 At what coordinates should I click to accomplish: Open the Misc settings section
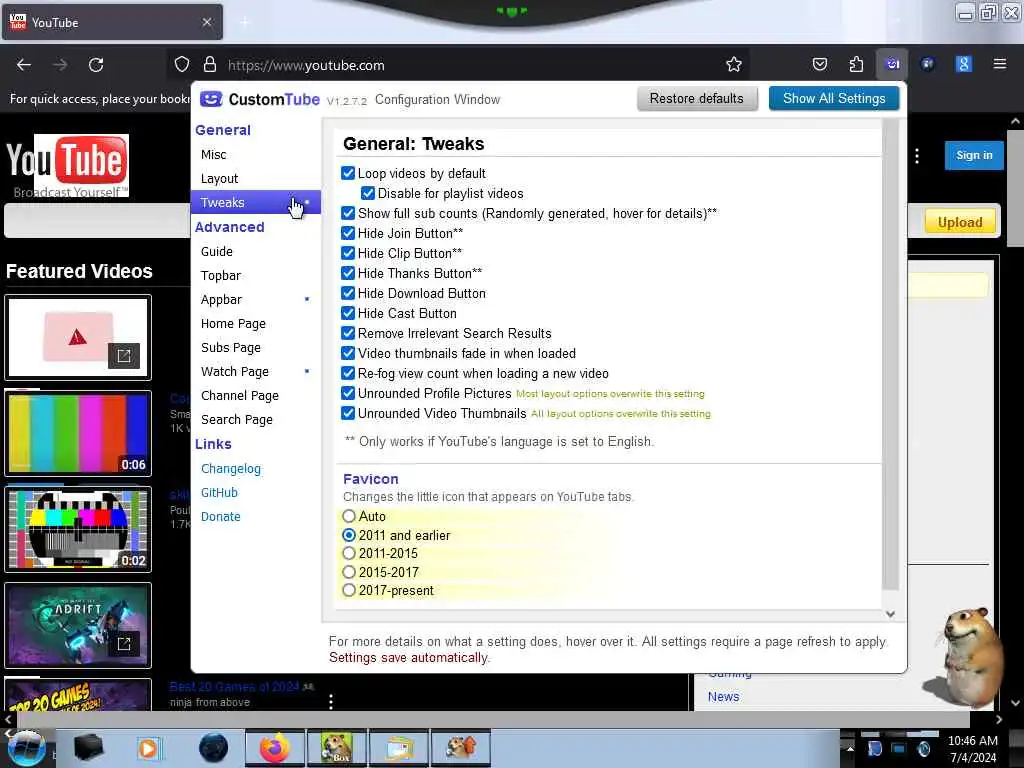click(x=255, y=155)
